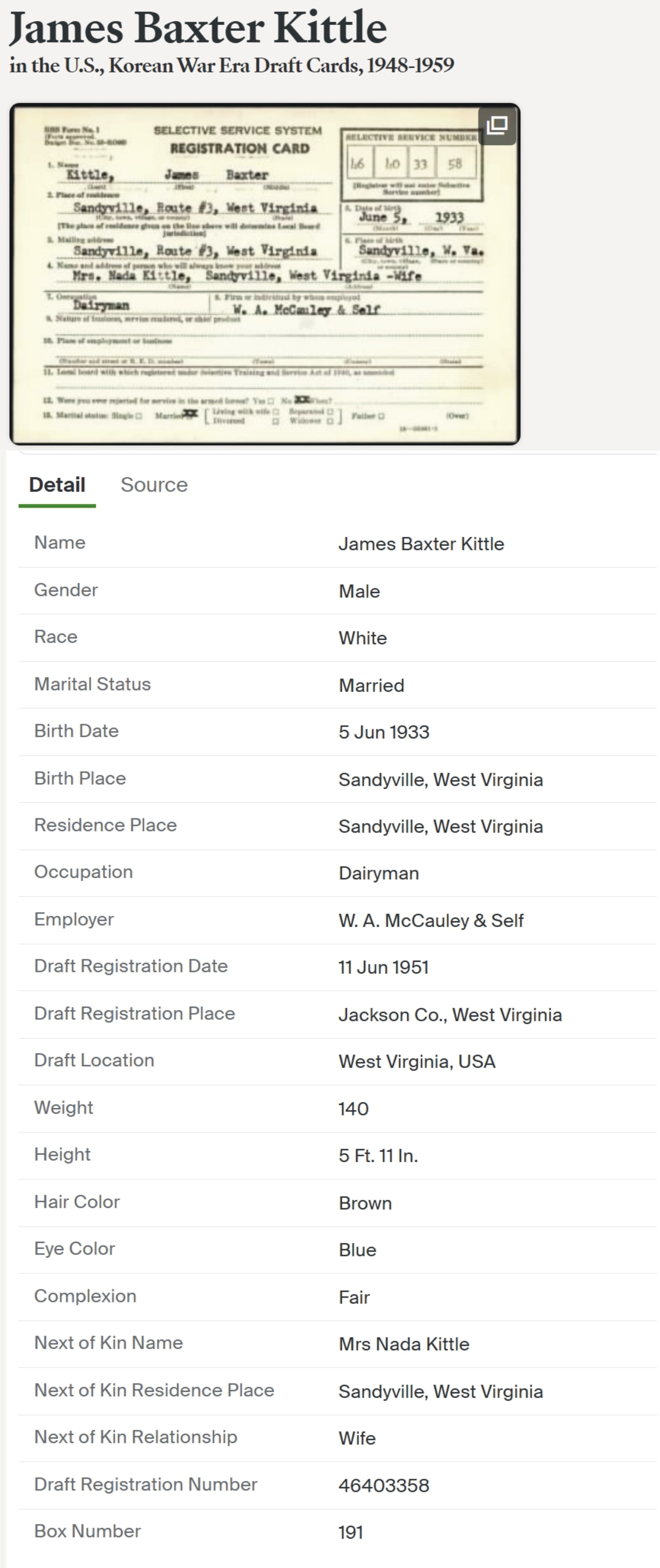Select the Occupation value Dairyman
Viewport: 660px width, 1568px height.
pyautogui.click(x=379, y=873)
